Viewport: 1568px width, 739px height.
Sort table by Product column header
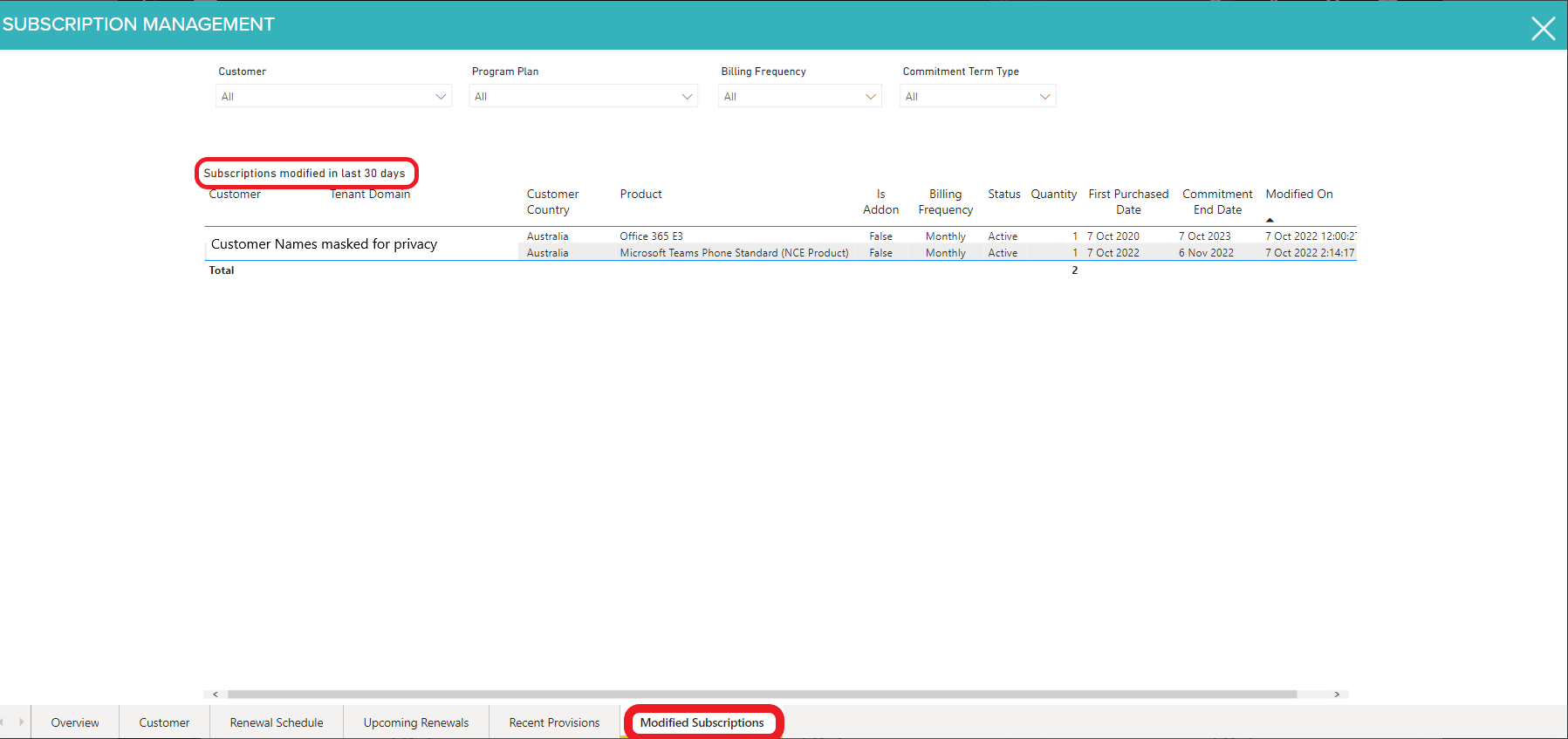point(640,195)
